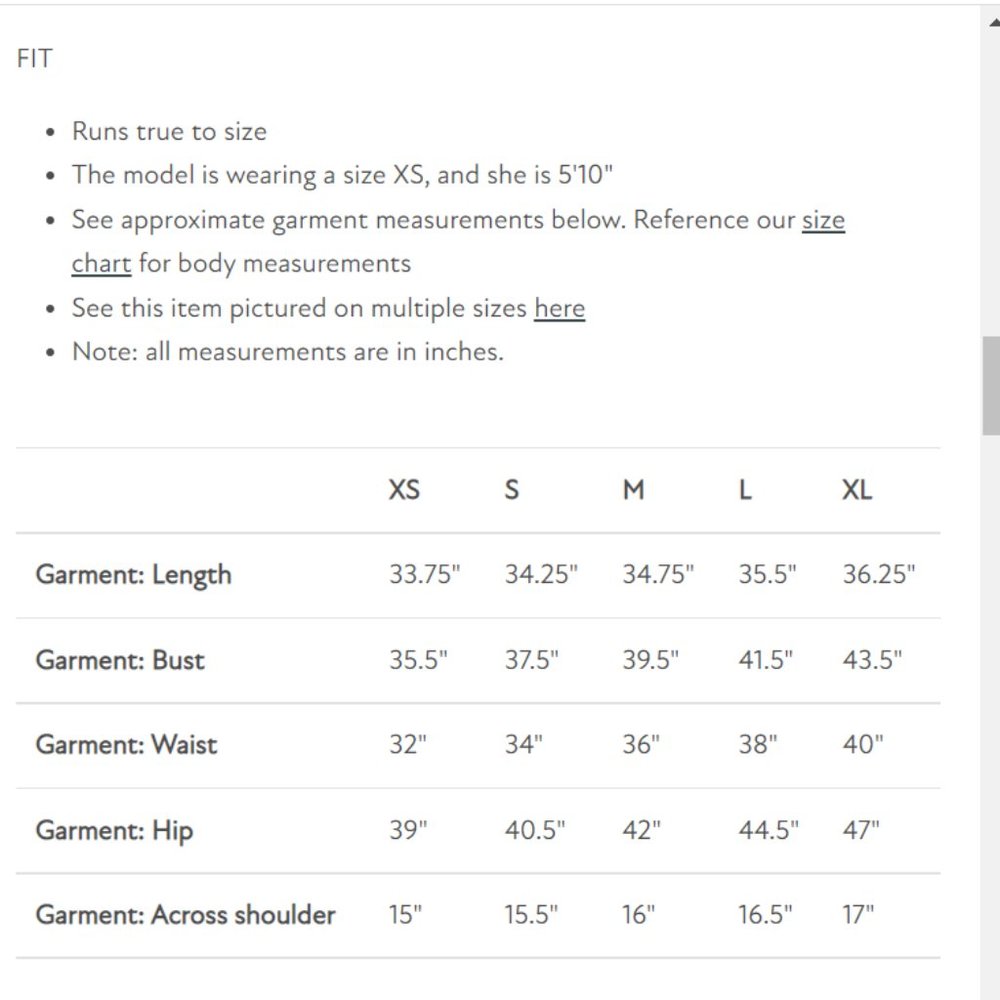Screen dimensions: 1000x1000
Task: Select the XL column header
Action: pyautogui.click(x=857, y=490)
